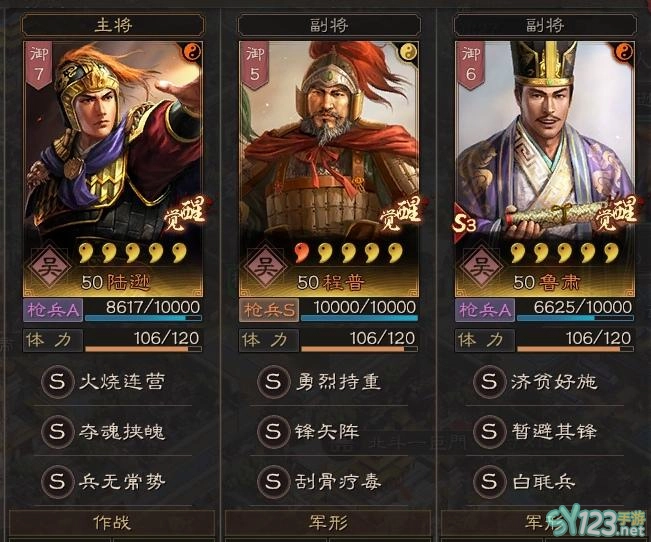The image size is (651, 542).
Task: Open the 作战 tab at the bottom
Action: [112, 522]
